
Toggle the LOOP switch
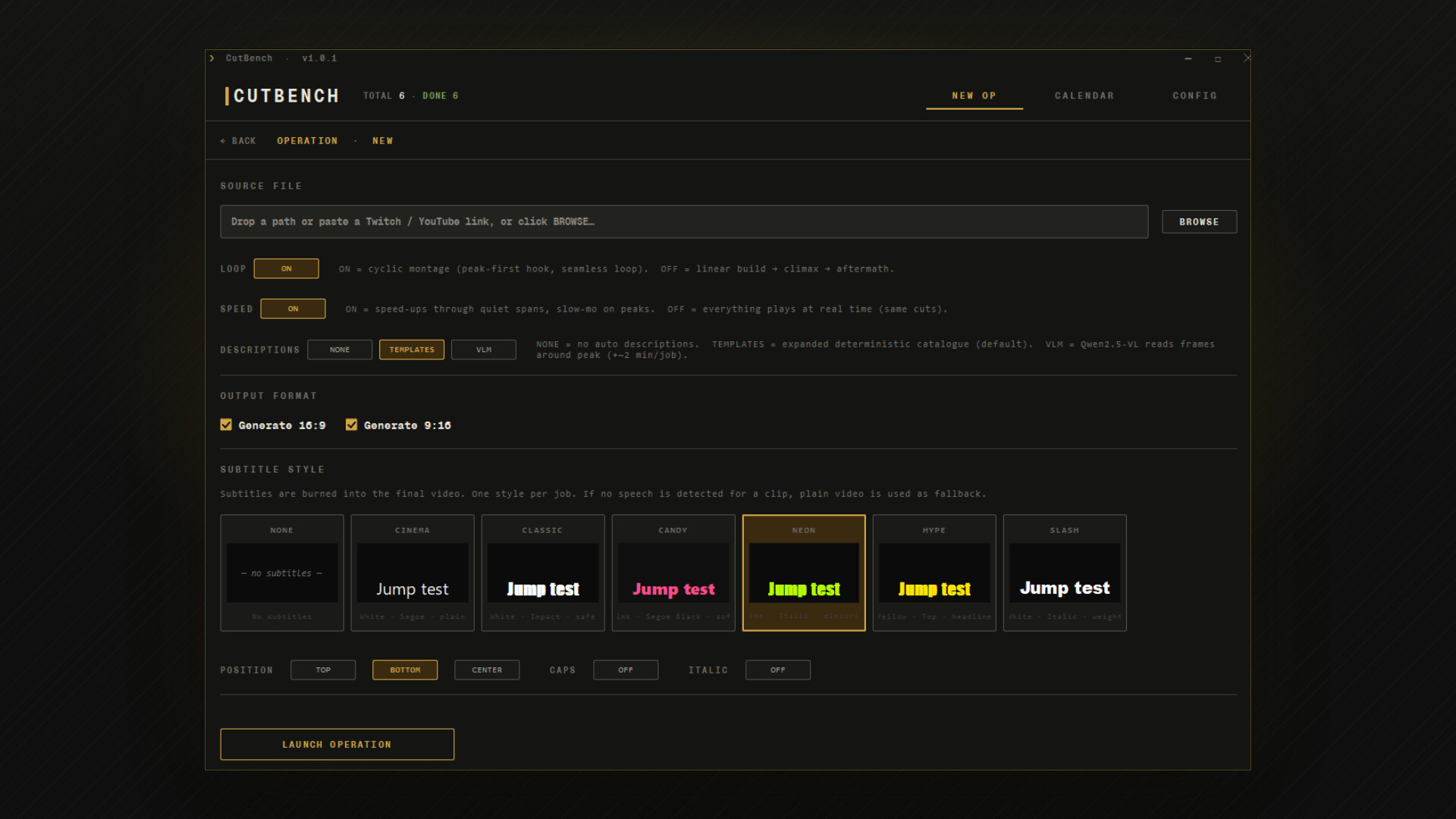point(286,268)
